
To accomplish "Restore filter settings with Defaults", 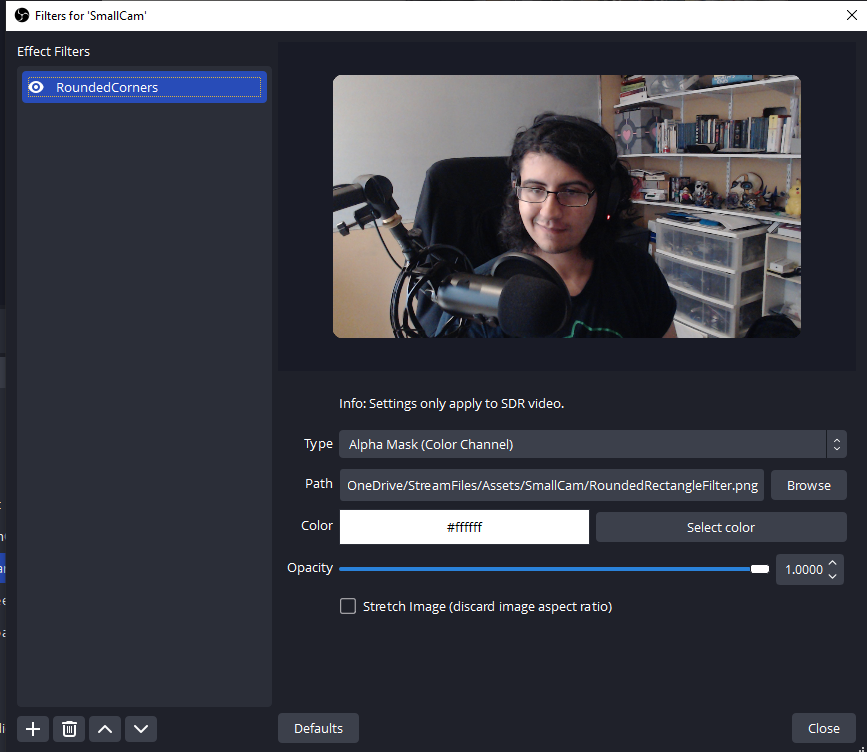I will (318, 728).
